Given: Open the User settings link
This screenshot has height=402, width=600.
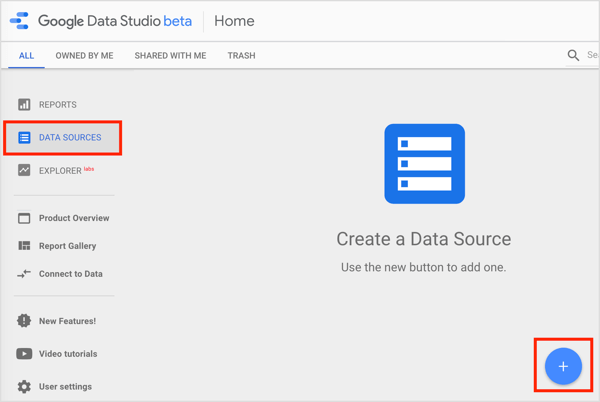Looking at the screenshot, I should [65, 387].
